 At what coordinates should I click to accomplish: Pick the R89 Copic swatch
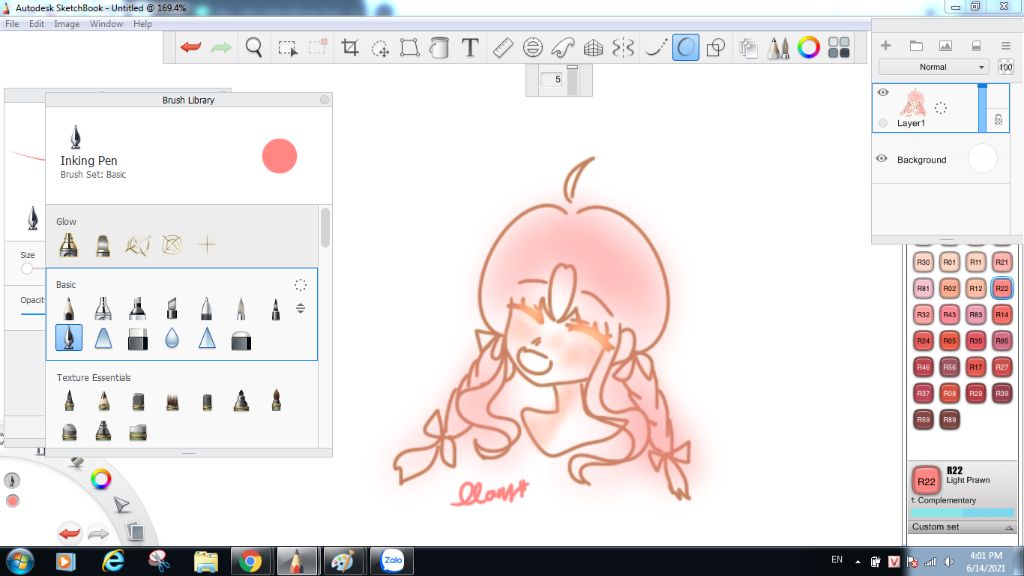[950, 419]
